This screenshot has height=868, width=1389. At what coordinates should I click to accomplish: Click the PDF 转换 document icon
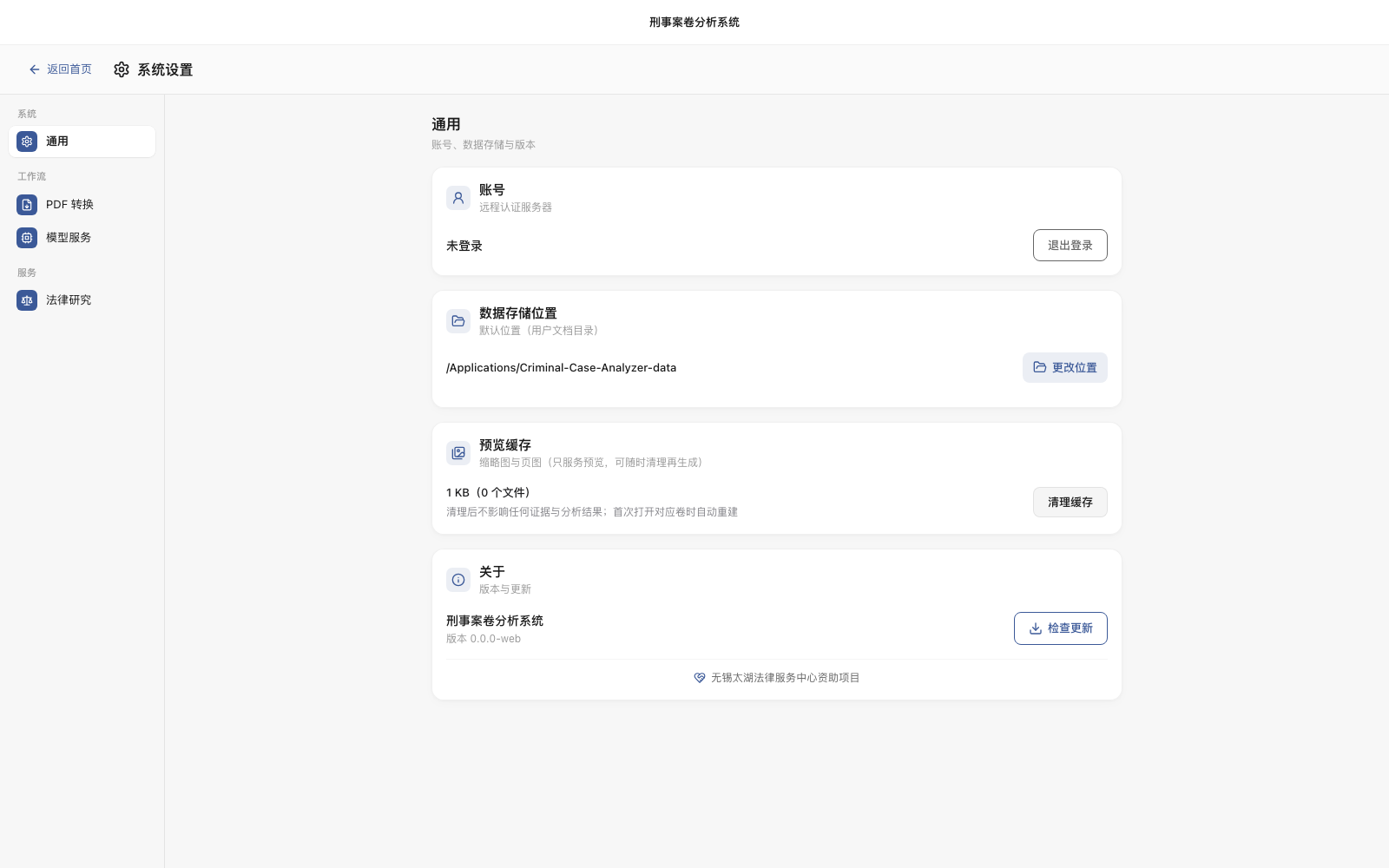coord(27,205)
